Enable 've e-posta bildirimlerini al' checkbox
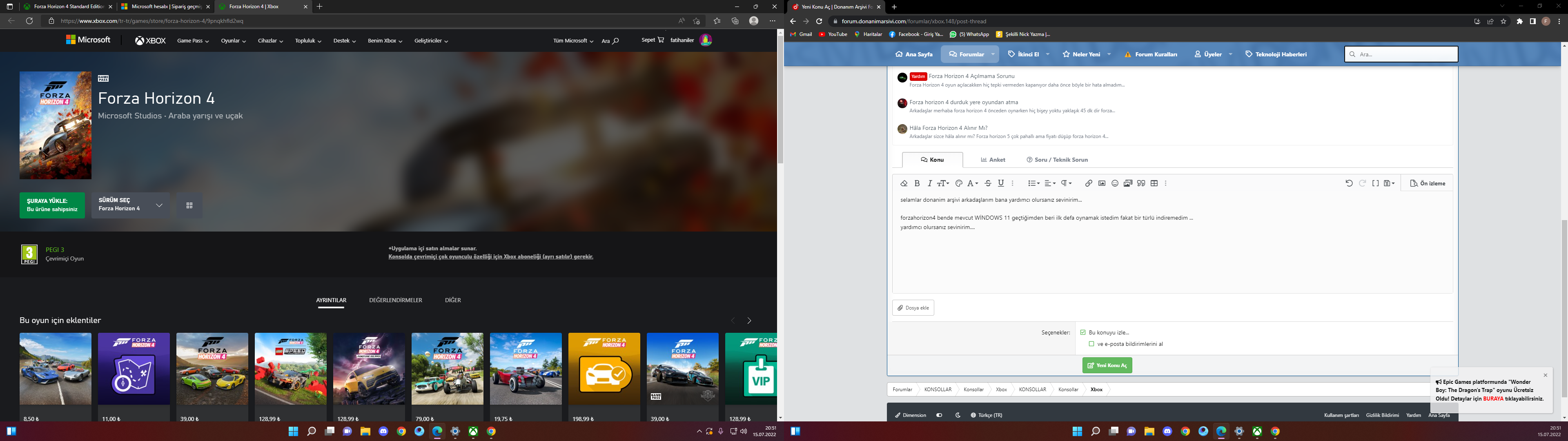Viewport: 1568px width, 441px height. [1091, 344]
